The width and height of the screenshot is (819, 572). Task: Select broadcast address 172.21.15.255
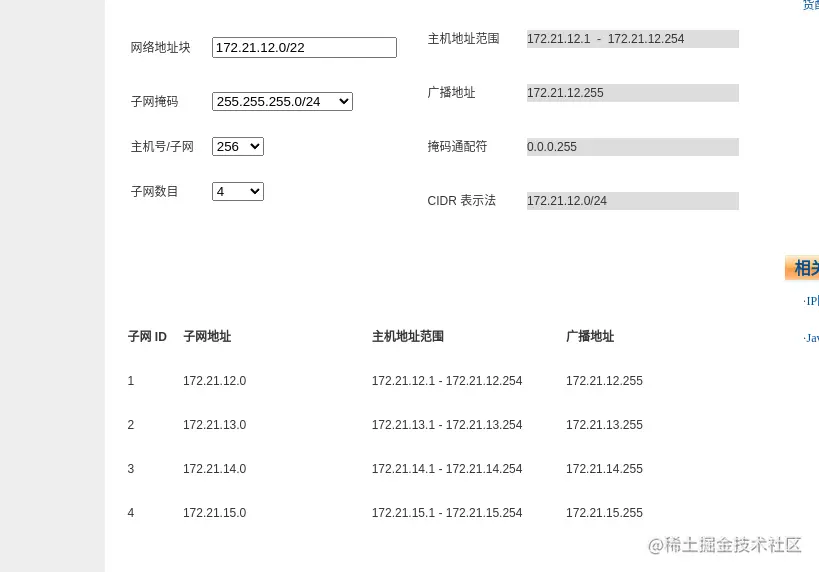click(604, 512)
